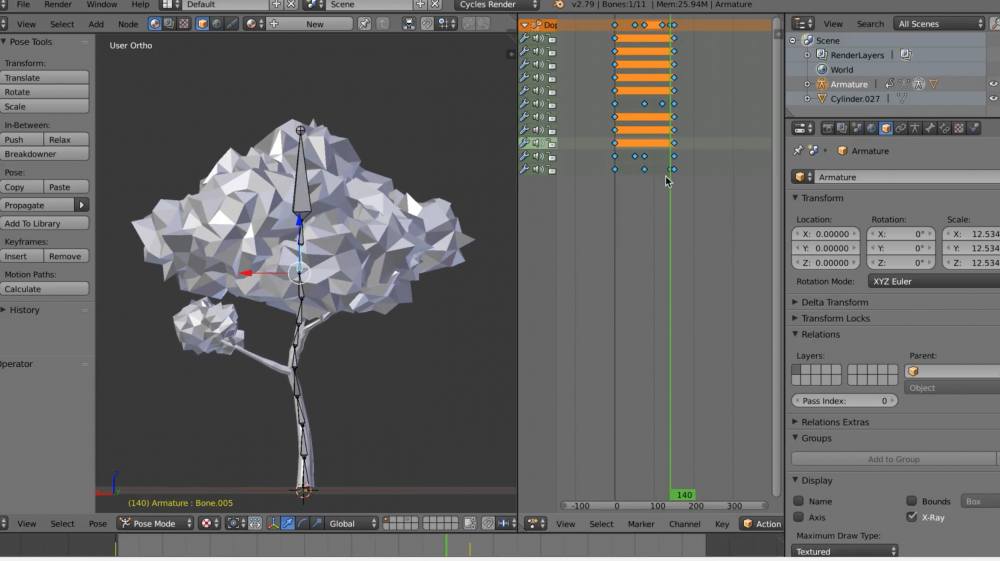
Task: Hide Cylinder.027 using its eye icon
Action: [x=993, y=99]
